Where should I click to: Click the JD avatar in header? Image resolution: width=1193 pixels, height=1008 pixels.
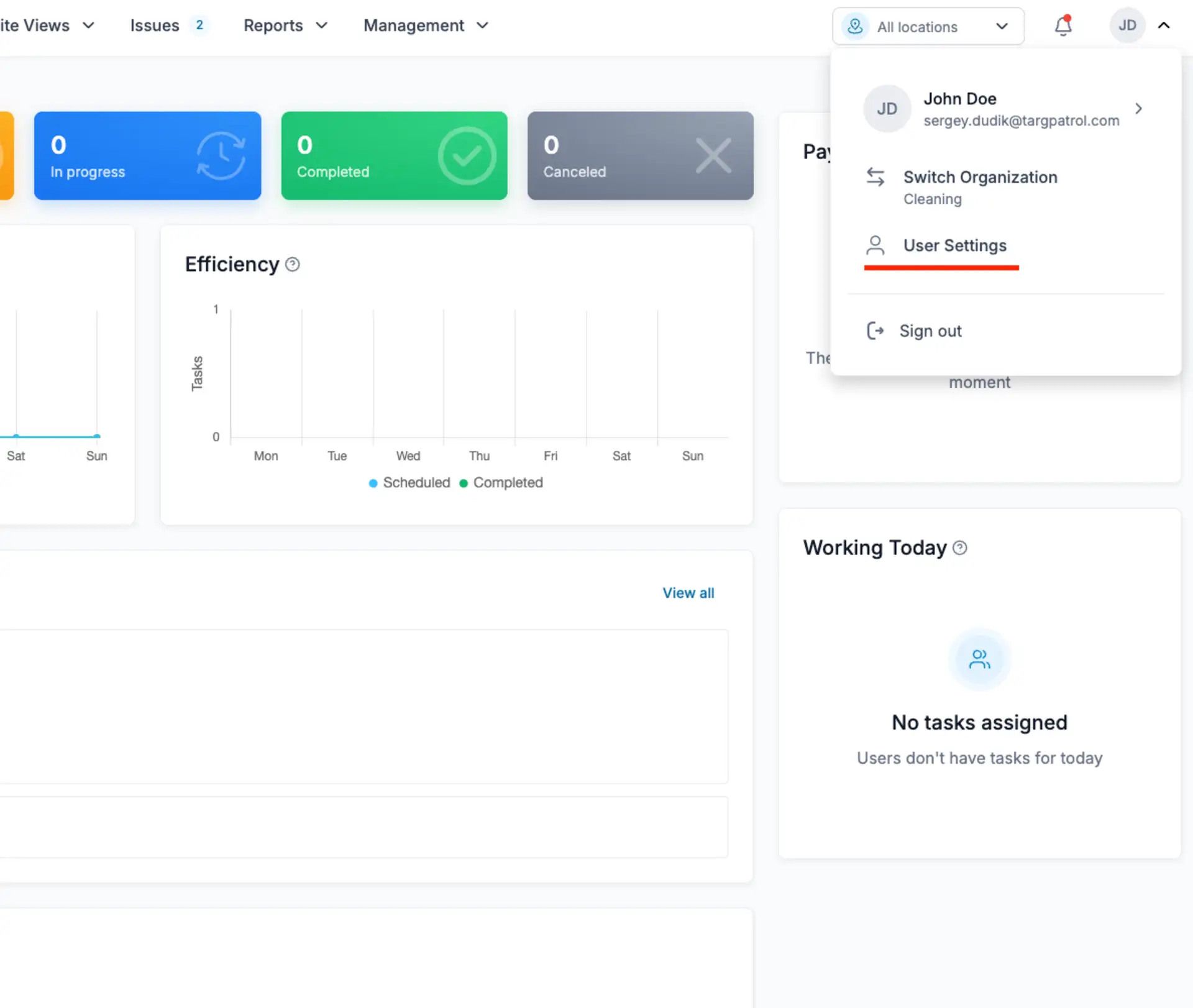coord(1127,25)
